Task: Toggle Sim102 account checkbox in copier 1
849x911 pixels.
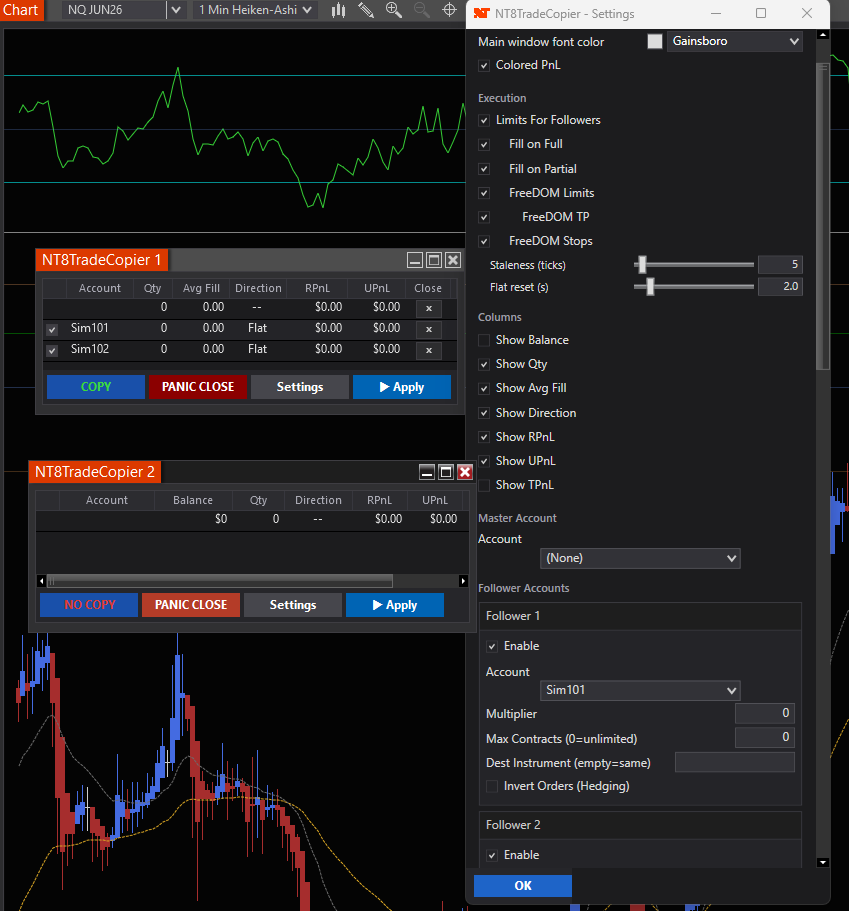Action: [52, 350]
